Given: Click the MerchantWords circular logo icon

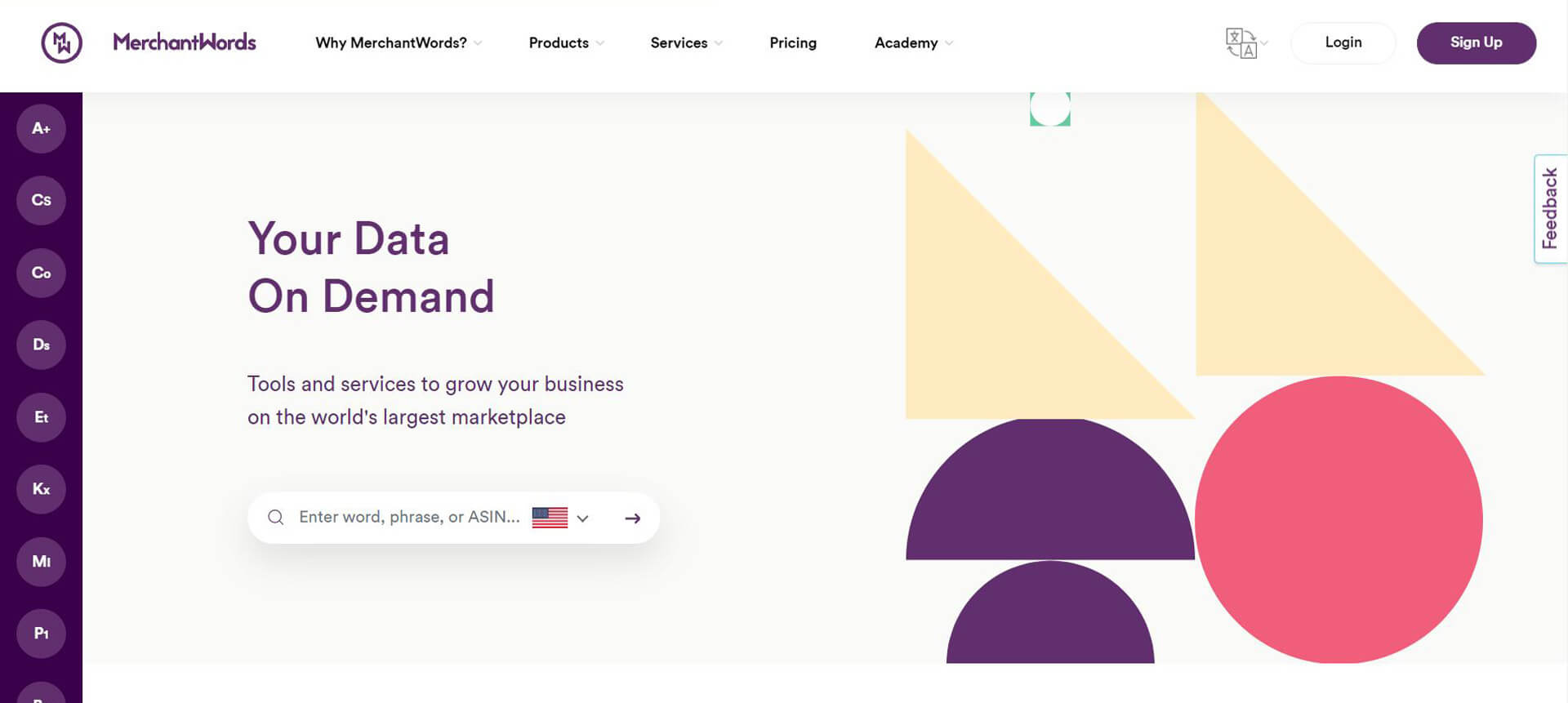Looking at the screenshot, I should (61, 42).
